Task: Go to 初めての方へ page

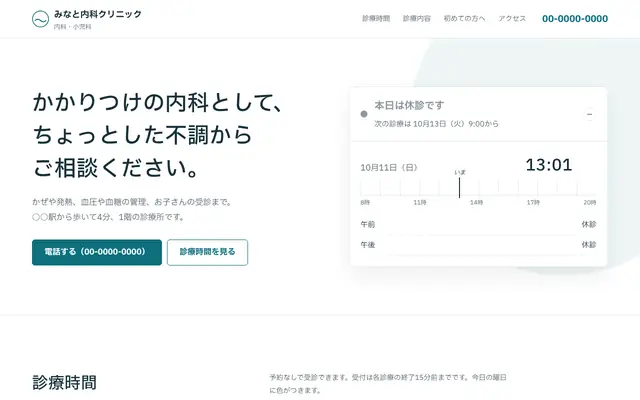Action: pos(464,18)
